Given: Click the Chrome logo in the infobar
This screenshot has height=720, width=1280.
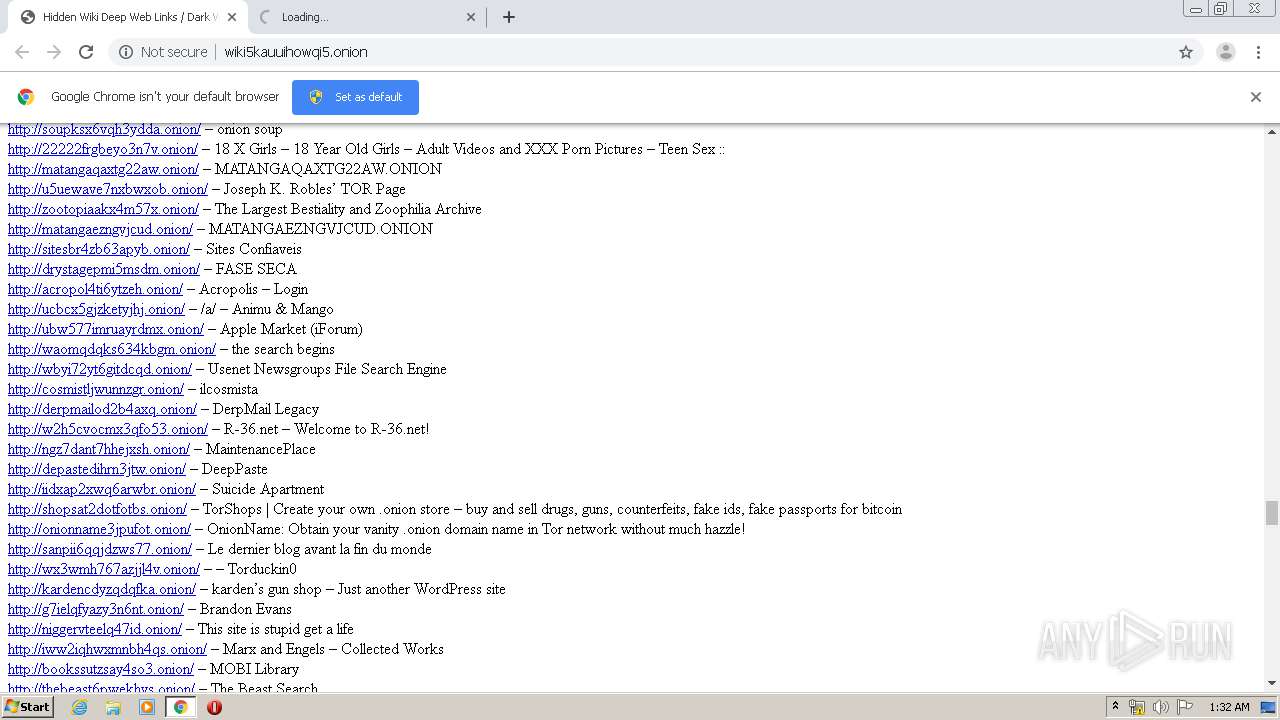Looking at the screenshot, I should tap(26, 97).
